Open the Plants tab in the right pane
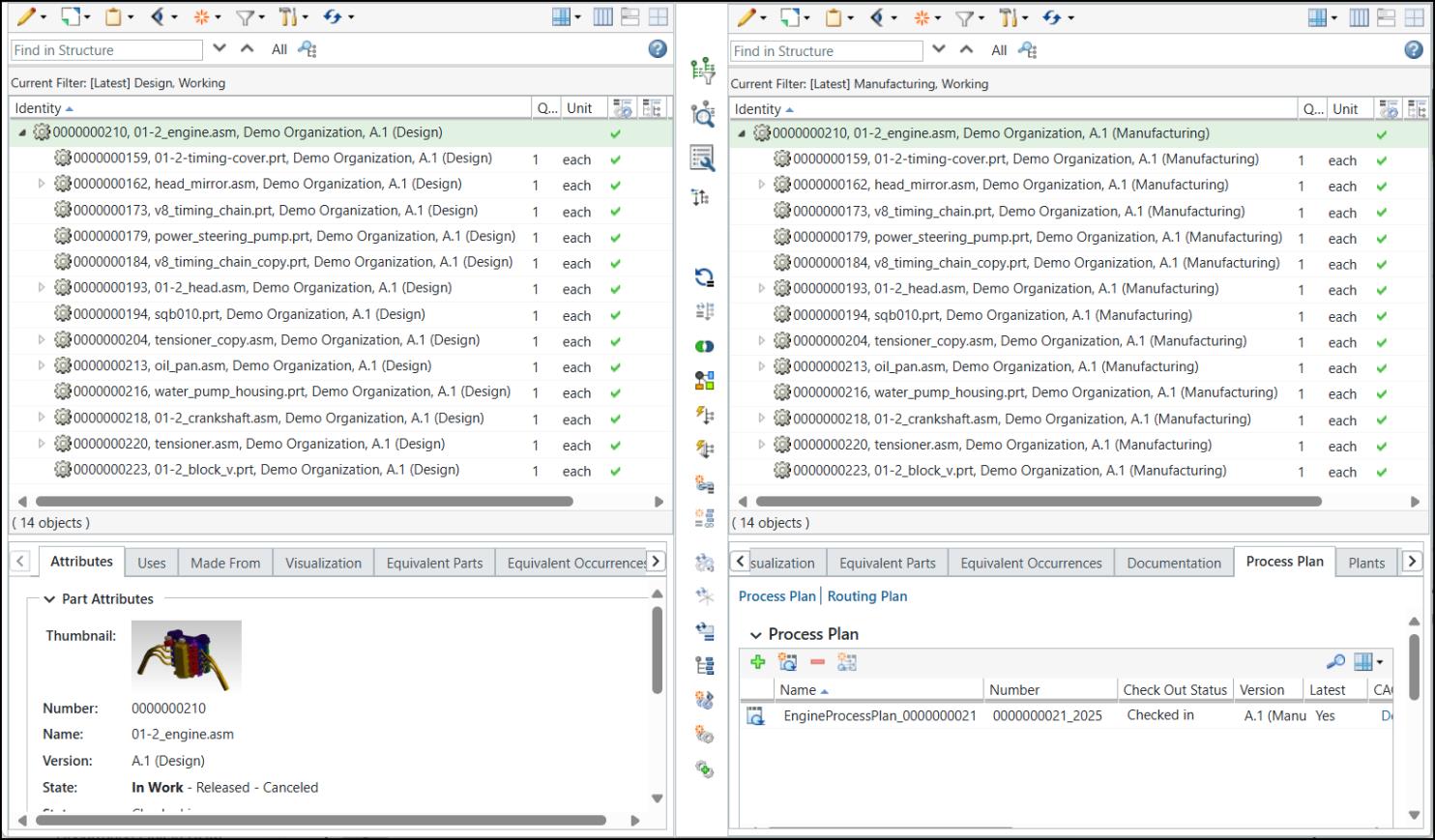Screen dimensions: 1435x840 (x=1366, y=563)
